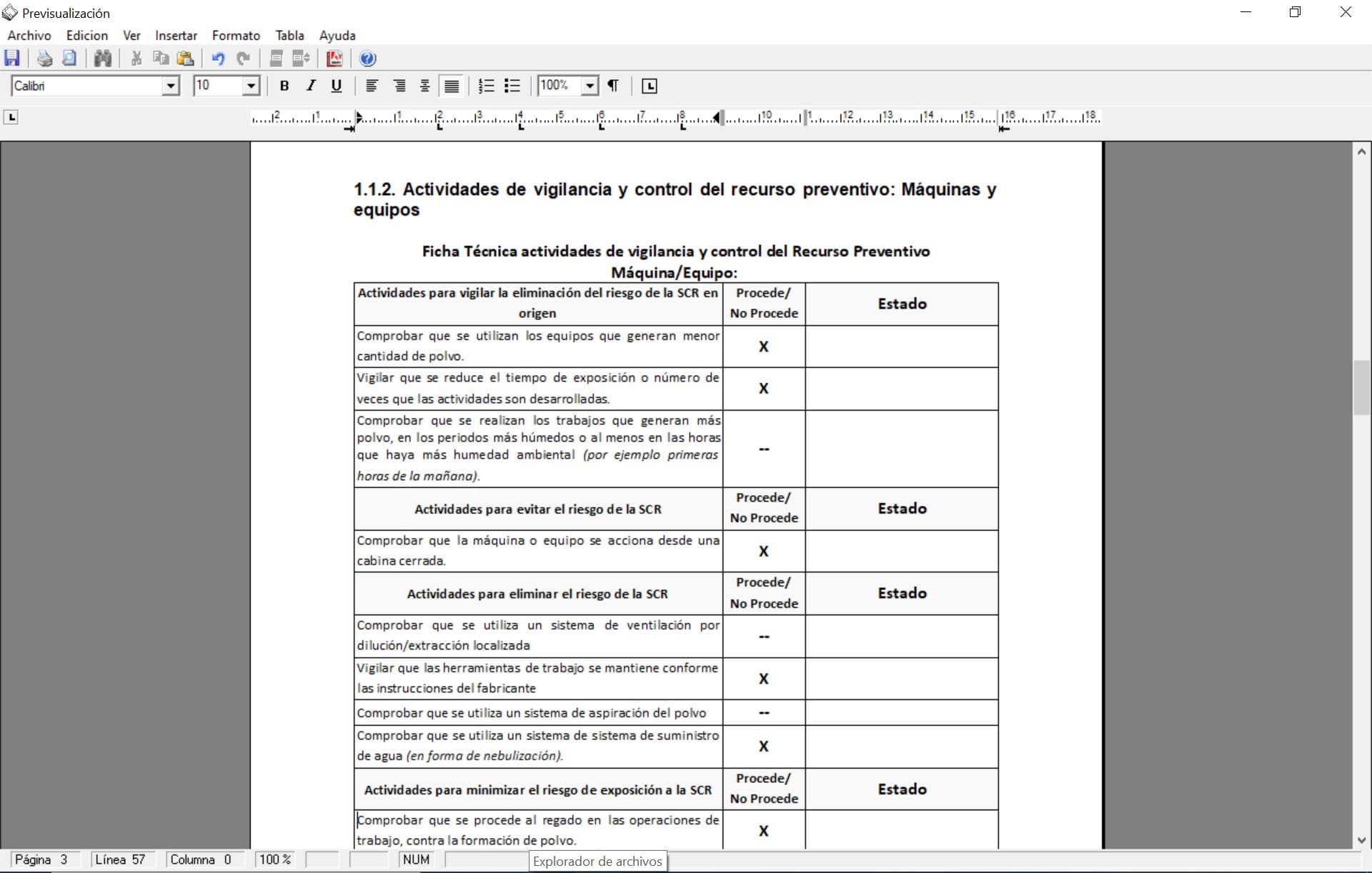Click the X in the 'cabina cerrada' row
The height and width of the screenshot is (873, 1372).
[763, 552]
